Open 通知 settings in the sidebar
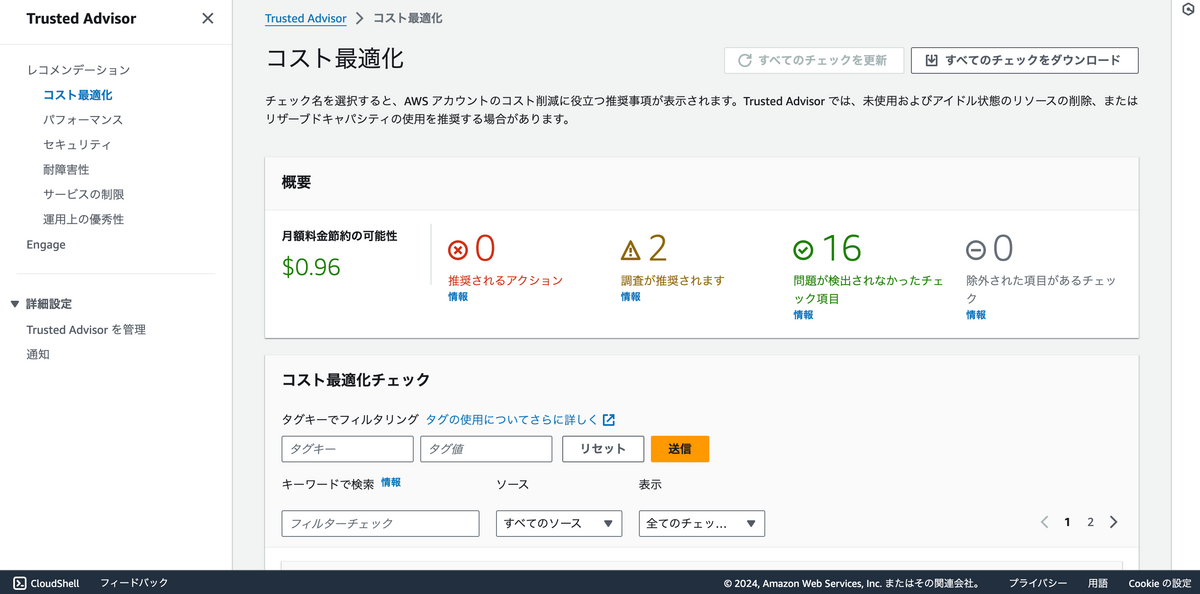This screenshot has width=1200, height=594. 38,355
